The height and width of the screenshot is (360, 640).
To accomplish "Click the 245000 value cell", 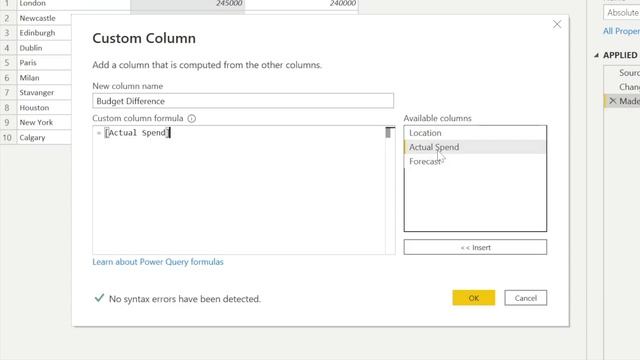I will [188, 3].
